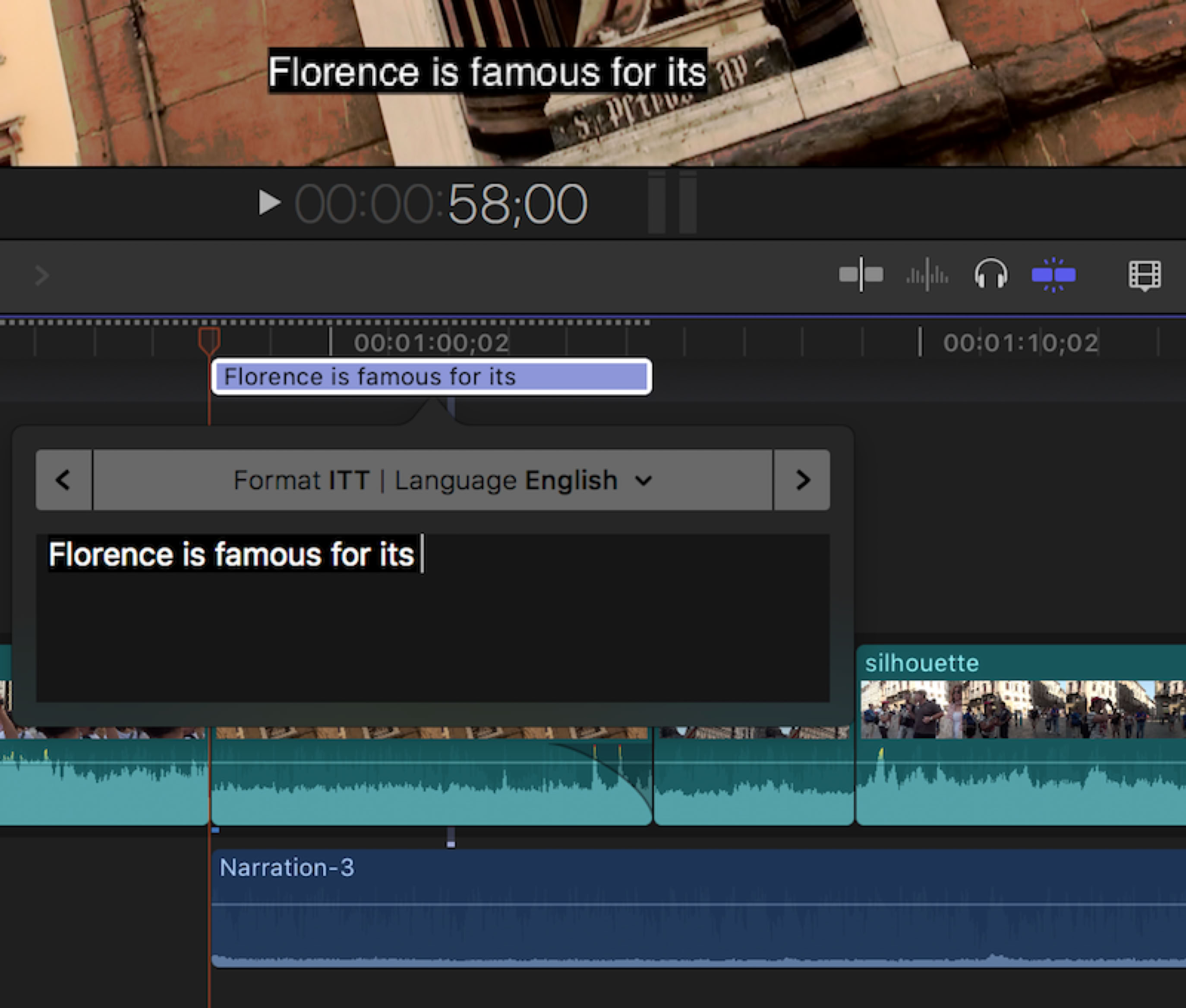Screen dimensions: 1186x1008
Task: Click the dropdown chevron next to English
Action: pyautogui.click(x=643, y=481)
